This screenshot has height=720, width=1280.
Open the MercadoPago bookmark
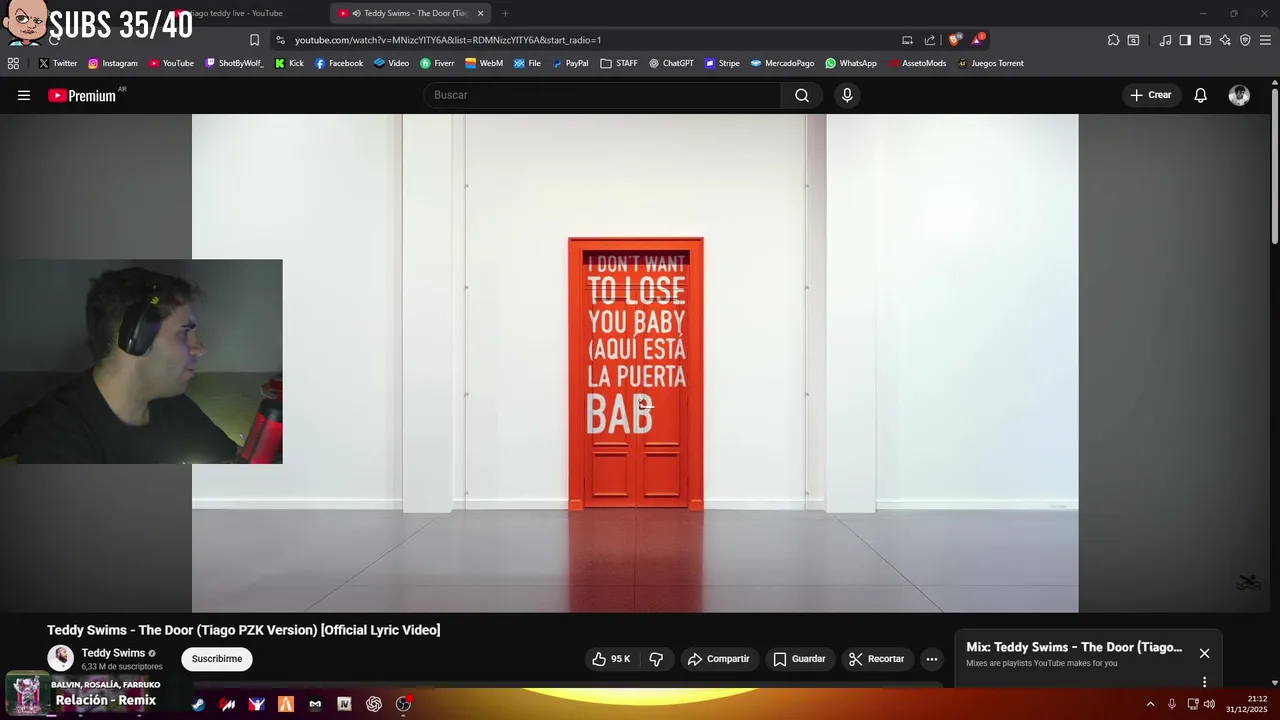click(782, 63)
